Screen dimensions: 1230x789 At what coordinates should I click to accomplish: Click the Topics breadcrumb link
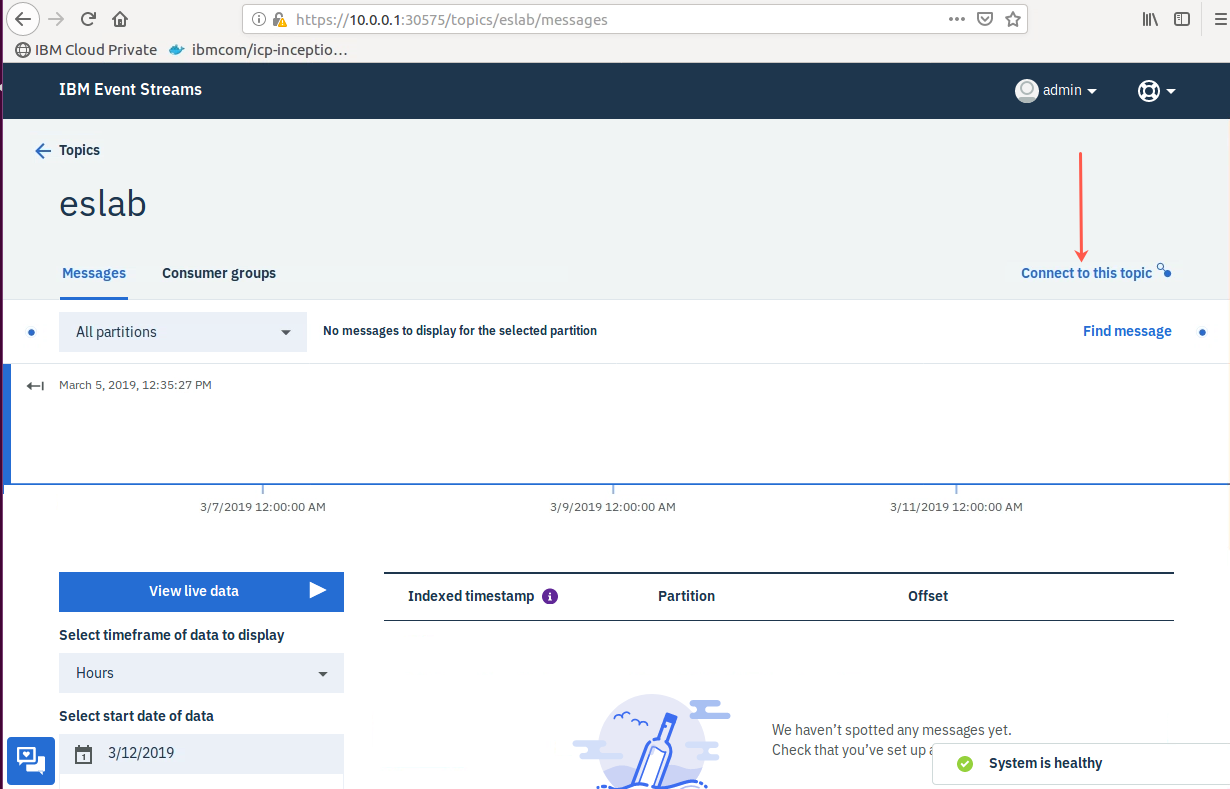(x=79, y=150)
